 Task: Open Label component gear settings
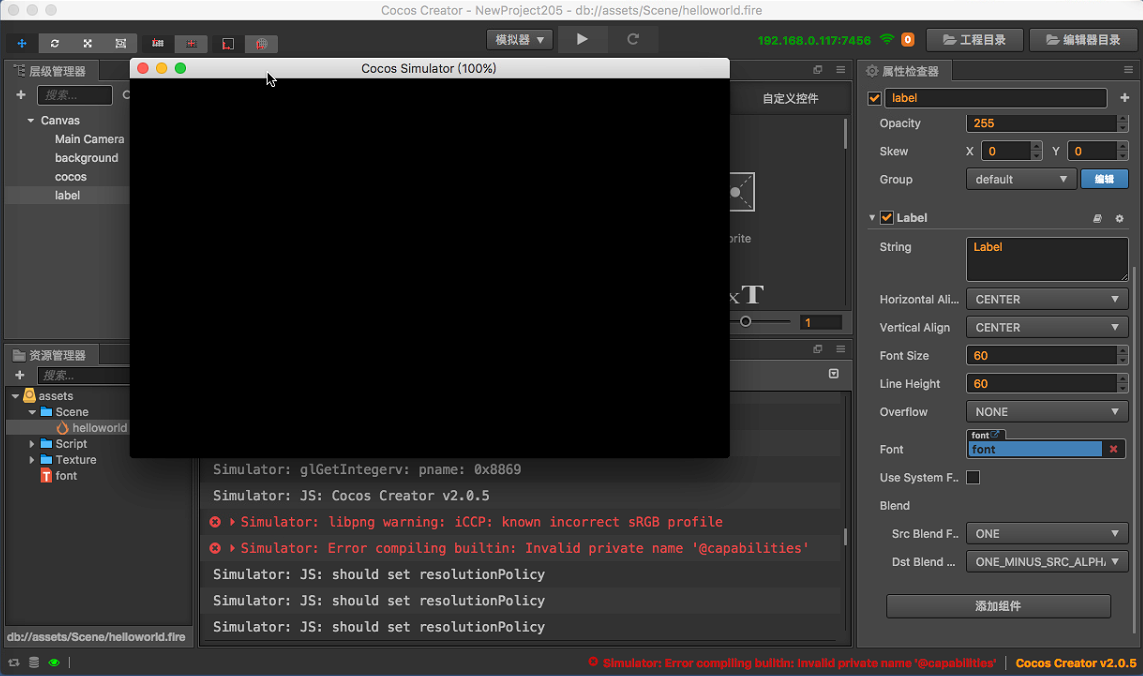tap(1120, 219)
